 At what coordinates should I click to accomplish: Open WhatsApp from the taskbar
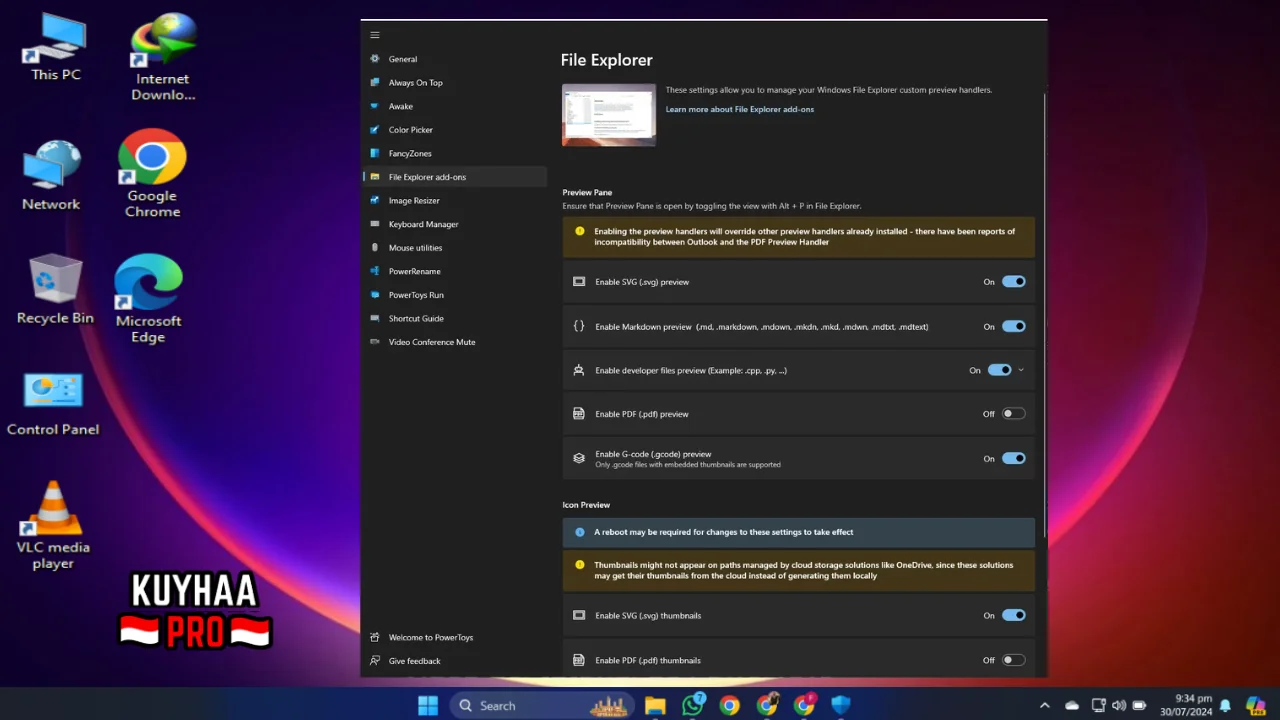[x=693, y=706]
